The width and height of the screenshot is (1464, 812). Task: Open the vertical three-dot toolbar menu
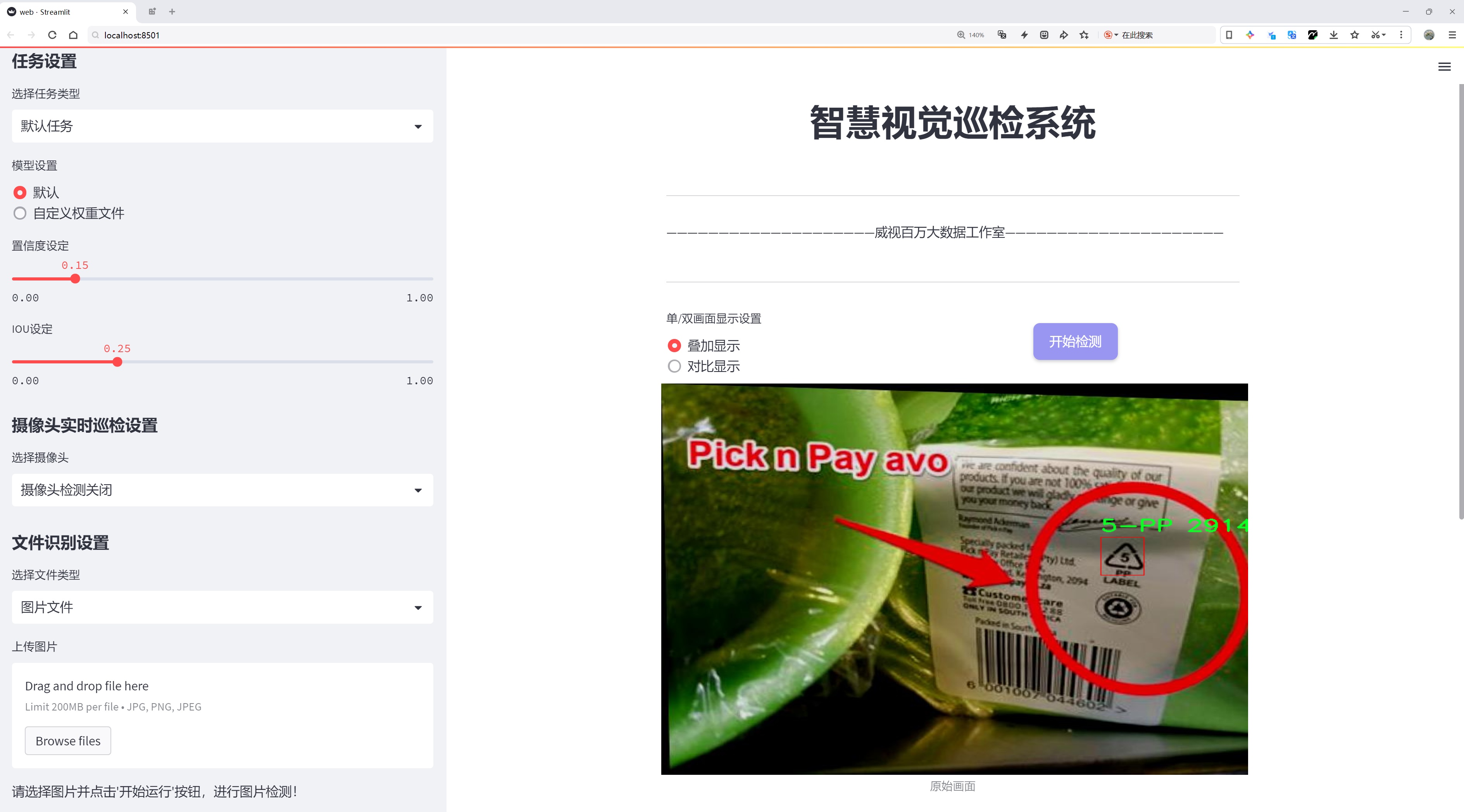(1401, 34)
